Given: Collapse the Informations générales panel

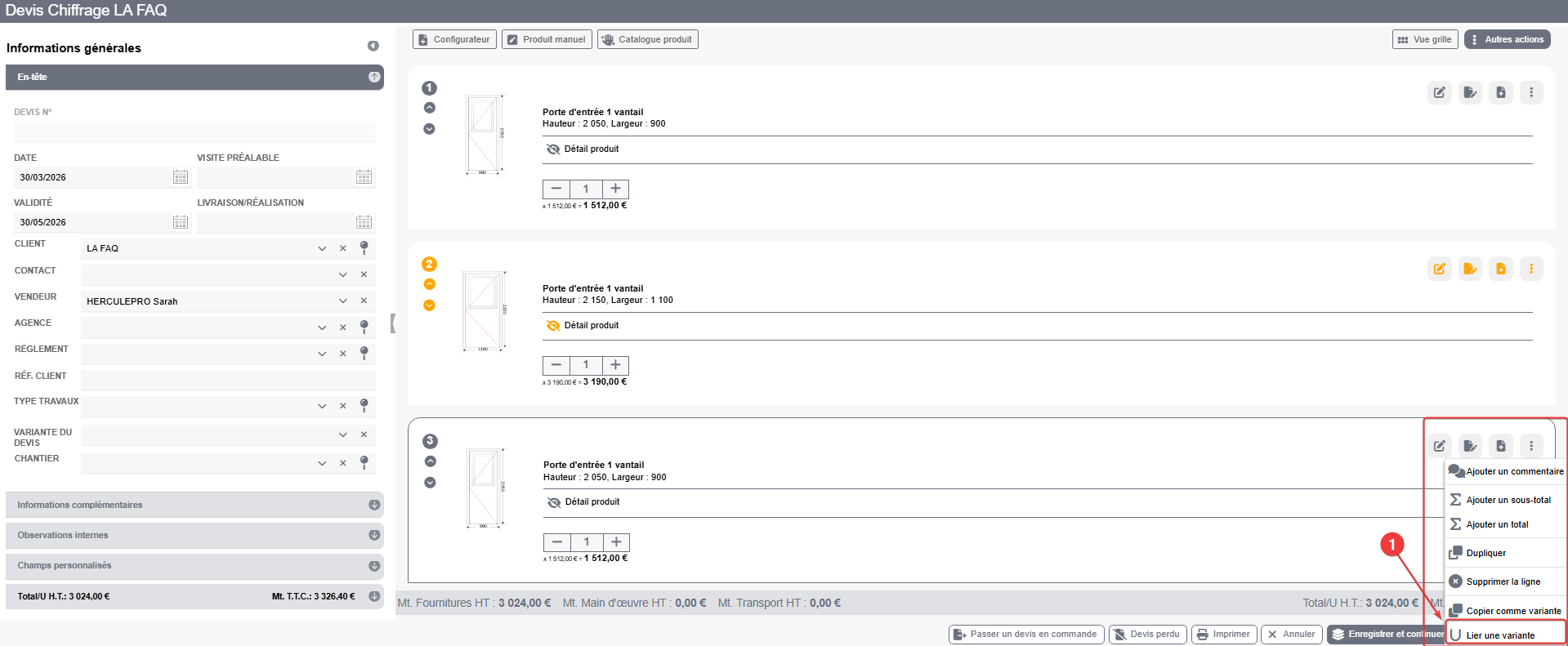Looking at the screenshot, I should [373, 47].
